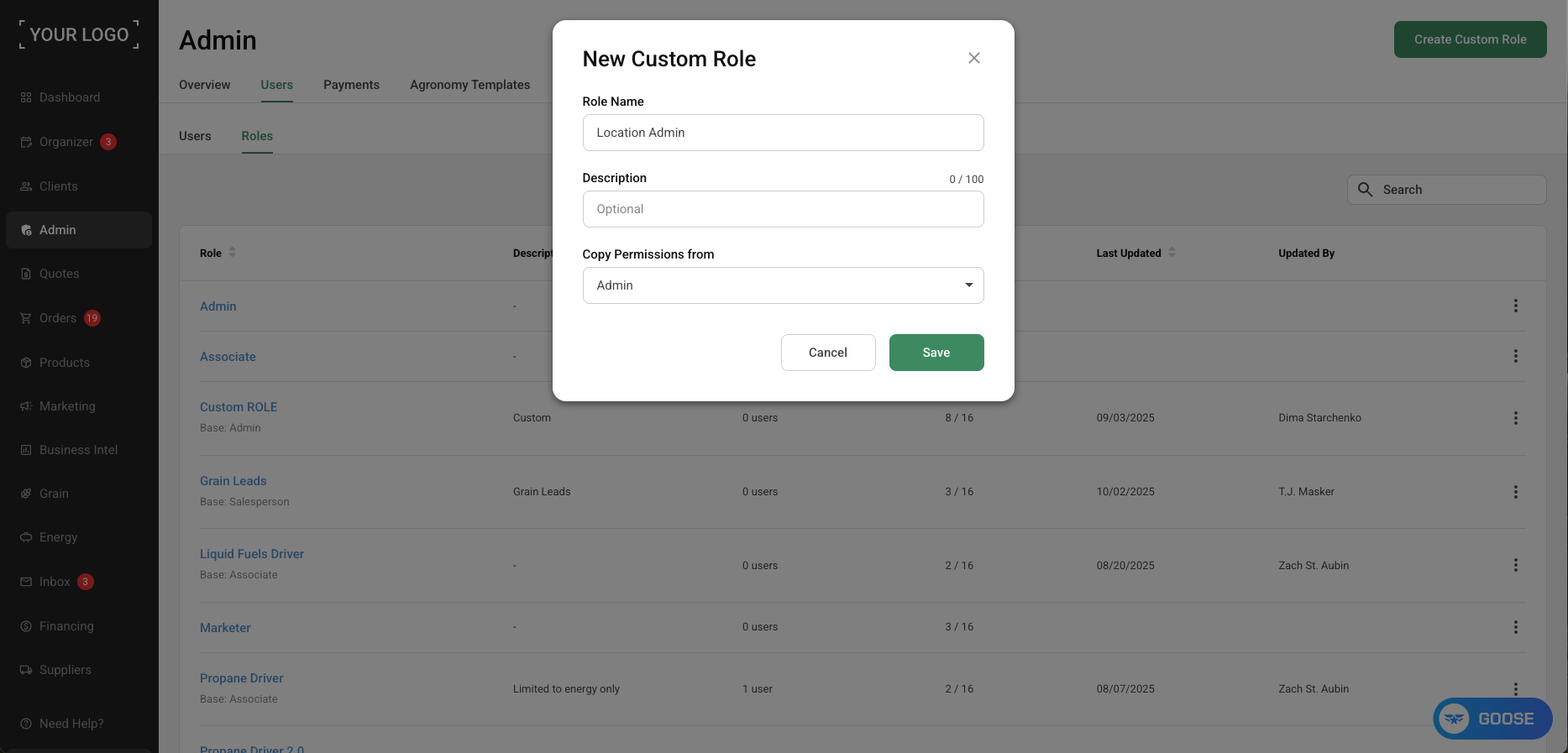Screen dimensions: 1568x753
Task: Save the new custom role
Action: 936,353
